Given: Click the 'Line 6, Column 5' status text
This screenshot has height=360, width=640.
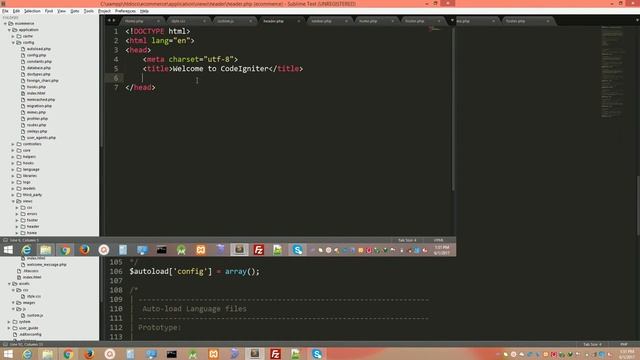Looking at the screenshot, I should (x=24, y=240).
